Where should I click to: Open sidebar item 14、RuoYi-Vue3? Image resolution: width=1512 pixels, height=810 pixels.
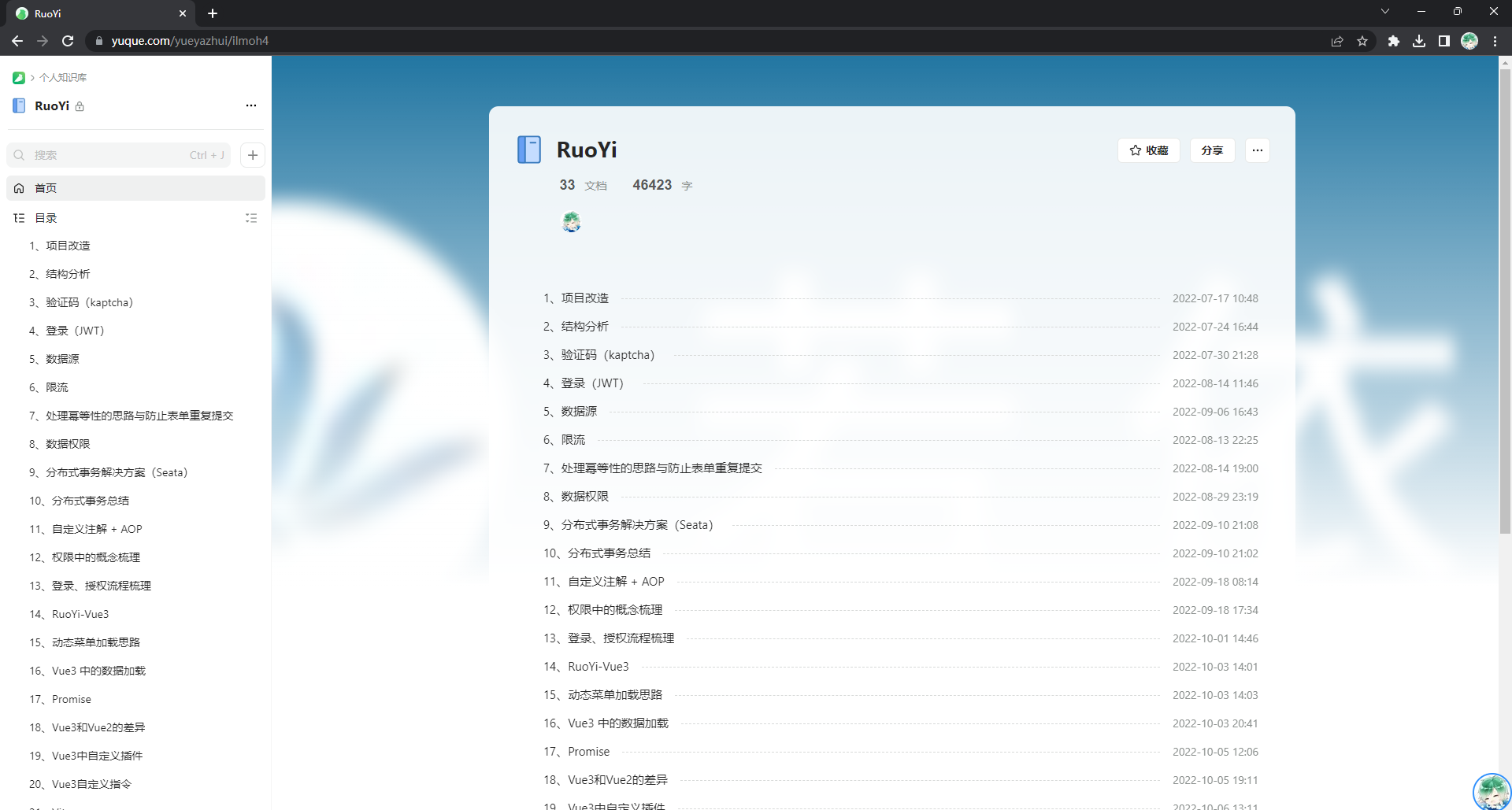click(69, 614)
